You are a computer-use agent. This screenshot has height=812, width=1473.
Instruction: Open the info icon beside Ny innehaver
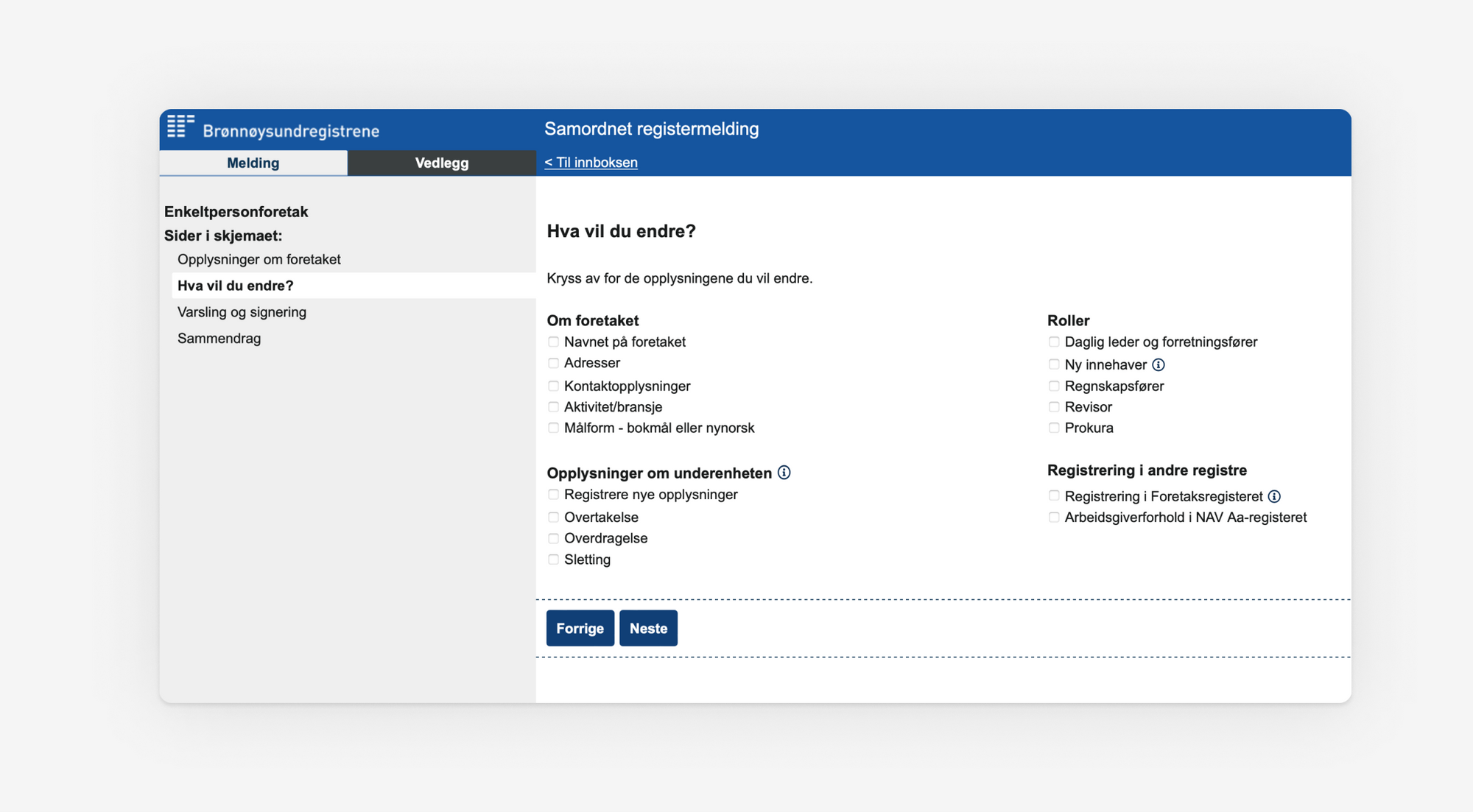point(1159,364)
